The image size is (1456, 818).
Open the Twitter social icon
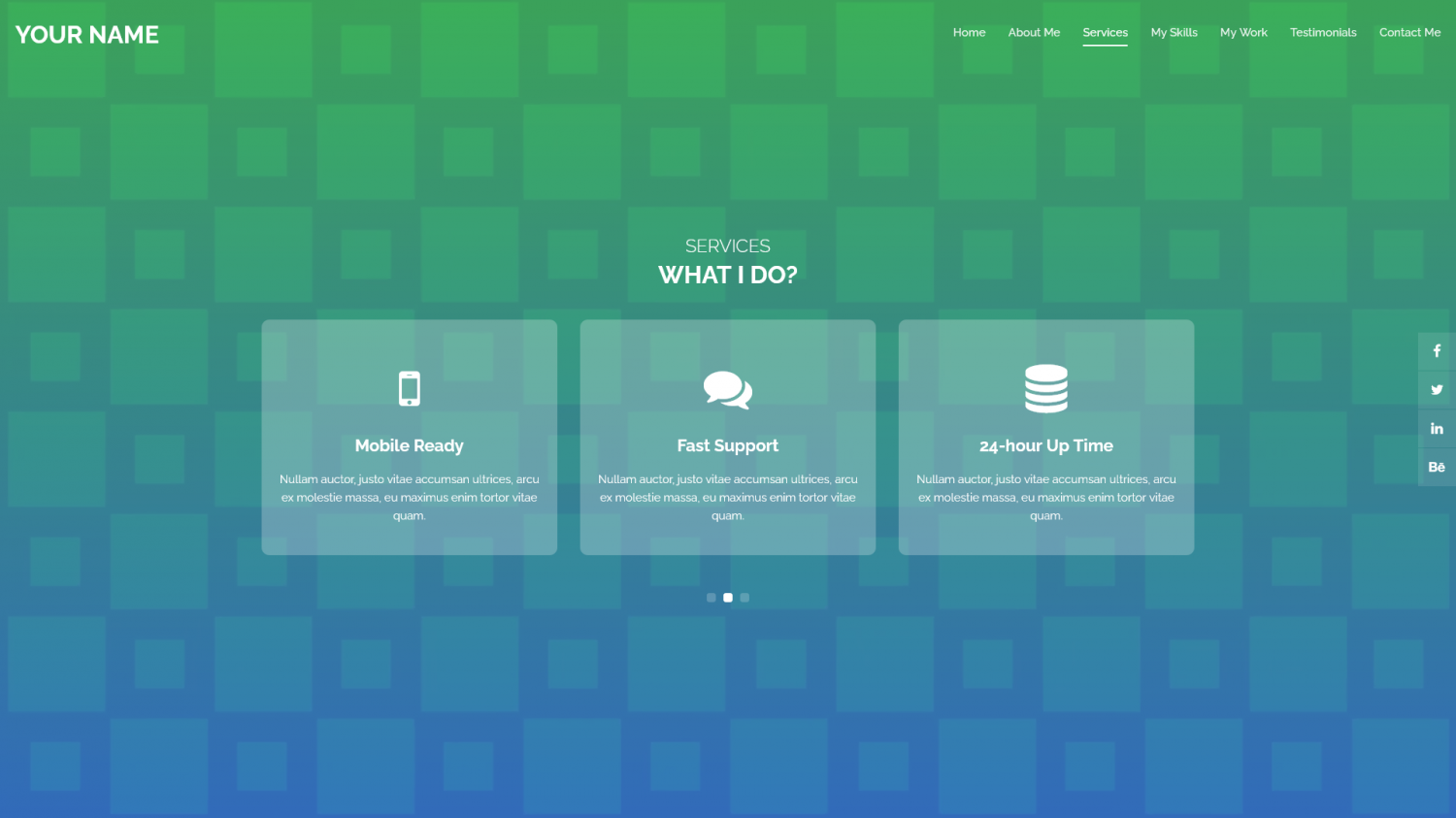click(x=1437, y=390)
